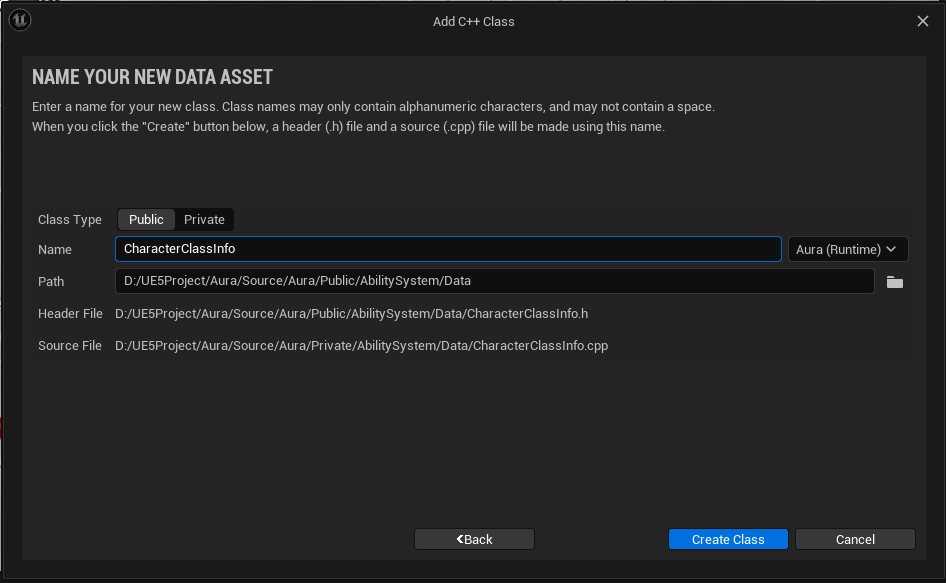Open the folder browser for Path
This screenshot has width=946, height=583.
895,282
